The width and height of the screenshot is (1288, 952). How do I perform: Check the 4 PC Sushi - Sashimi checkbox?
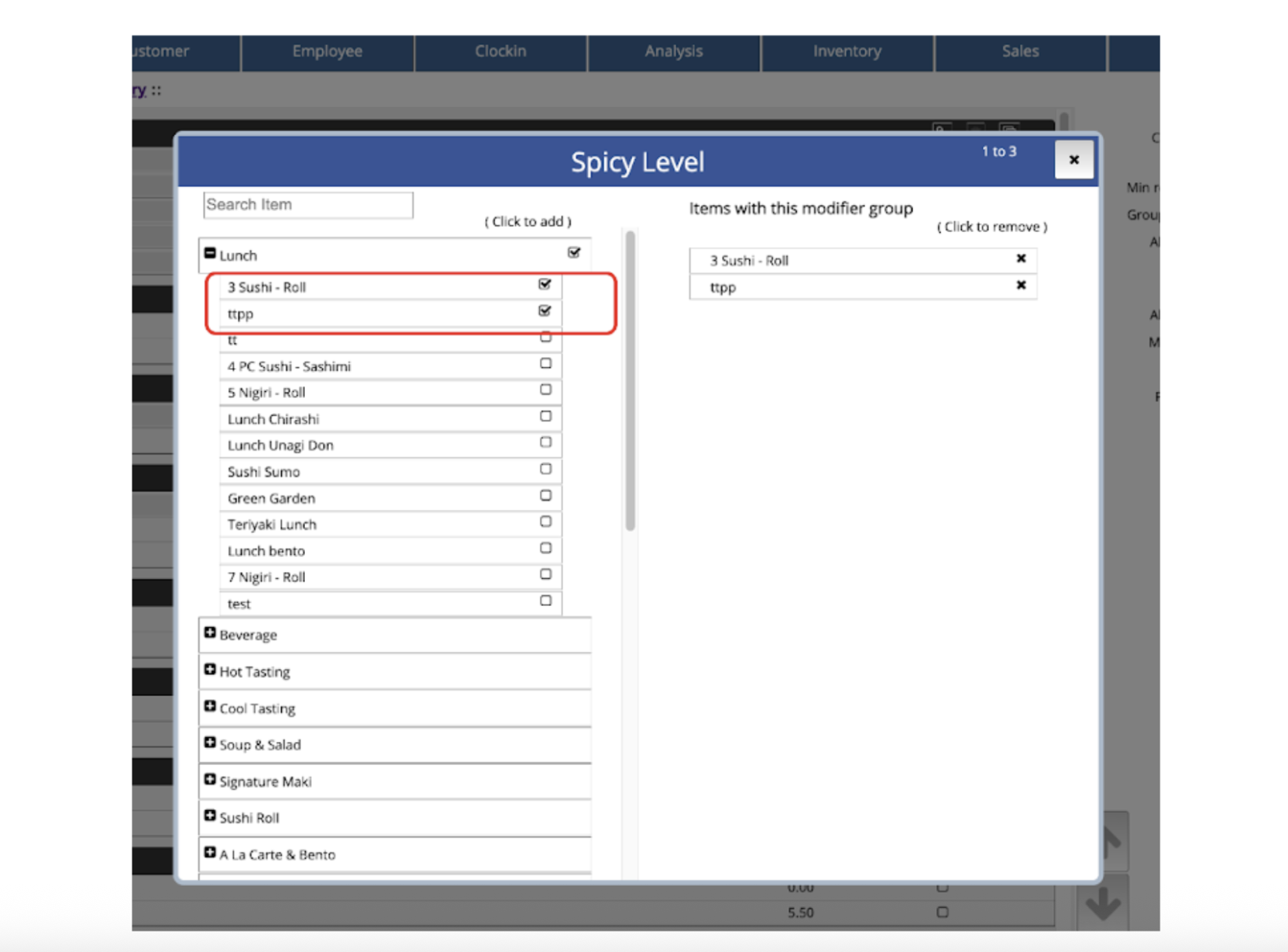545,364
